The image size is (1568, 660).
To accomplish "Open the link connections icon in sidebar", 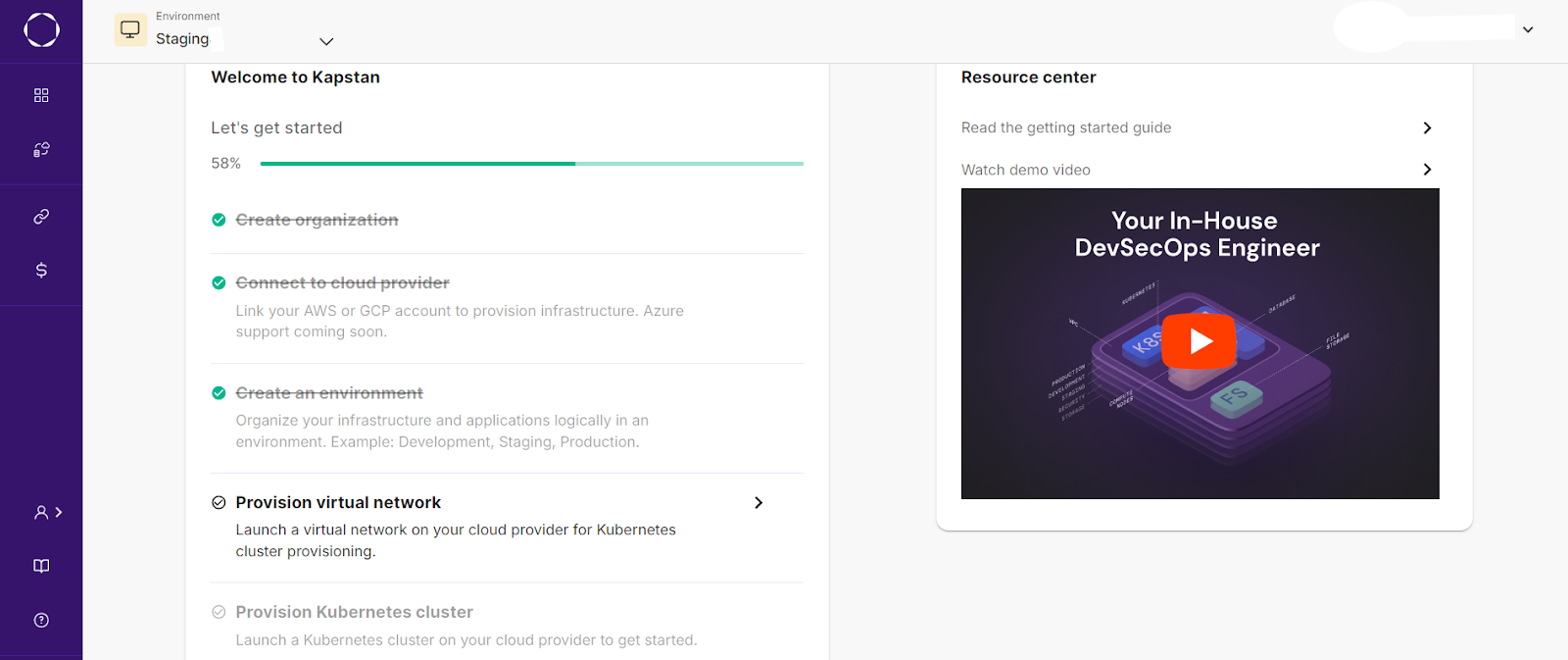I will click(41, 216).
